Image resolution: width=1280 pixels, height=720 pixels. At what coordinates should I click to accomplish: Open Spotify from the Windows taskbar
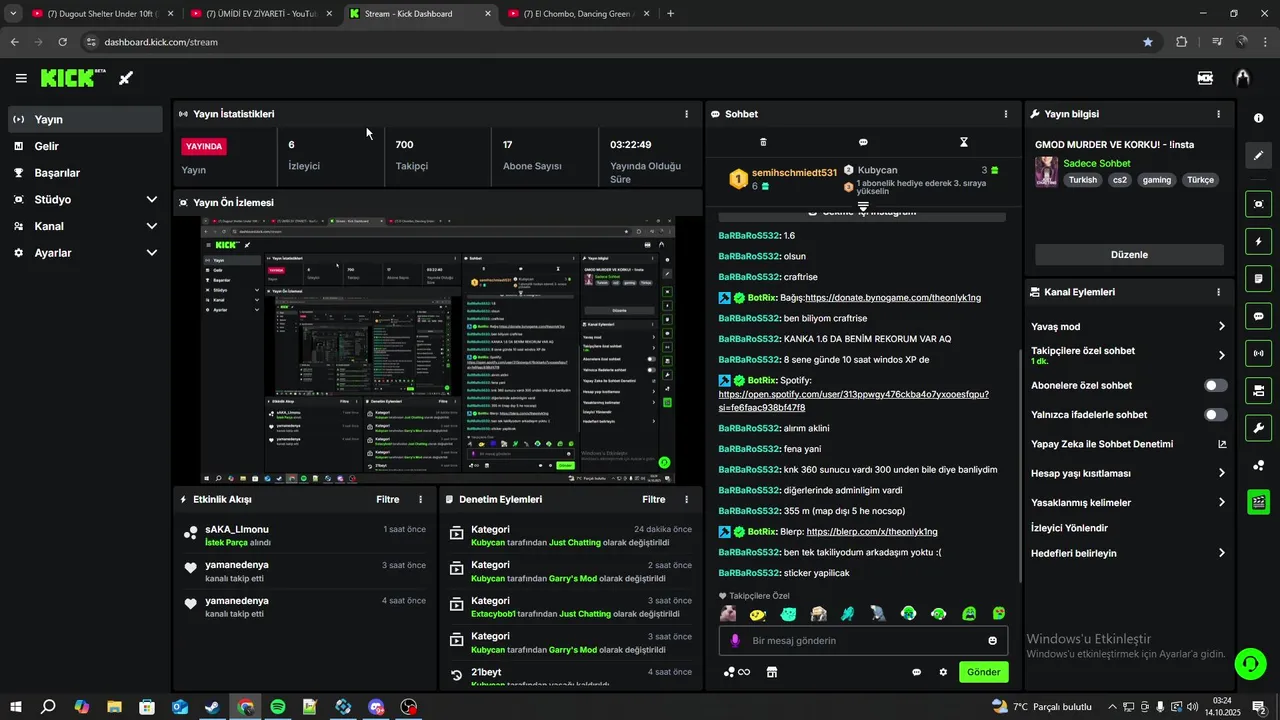point(278,707)
